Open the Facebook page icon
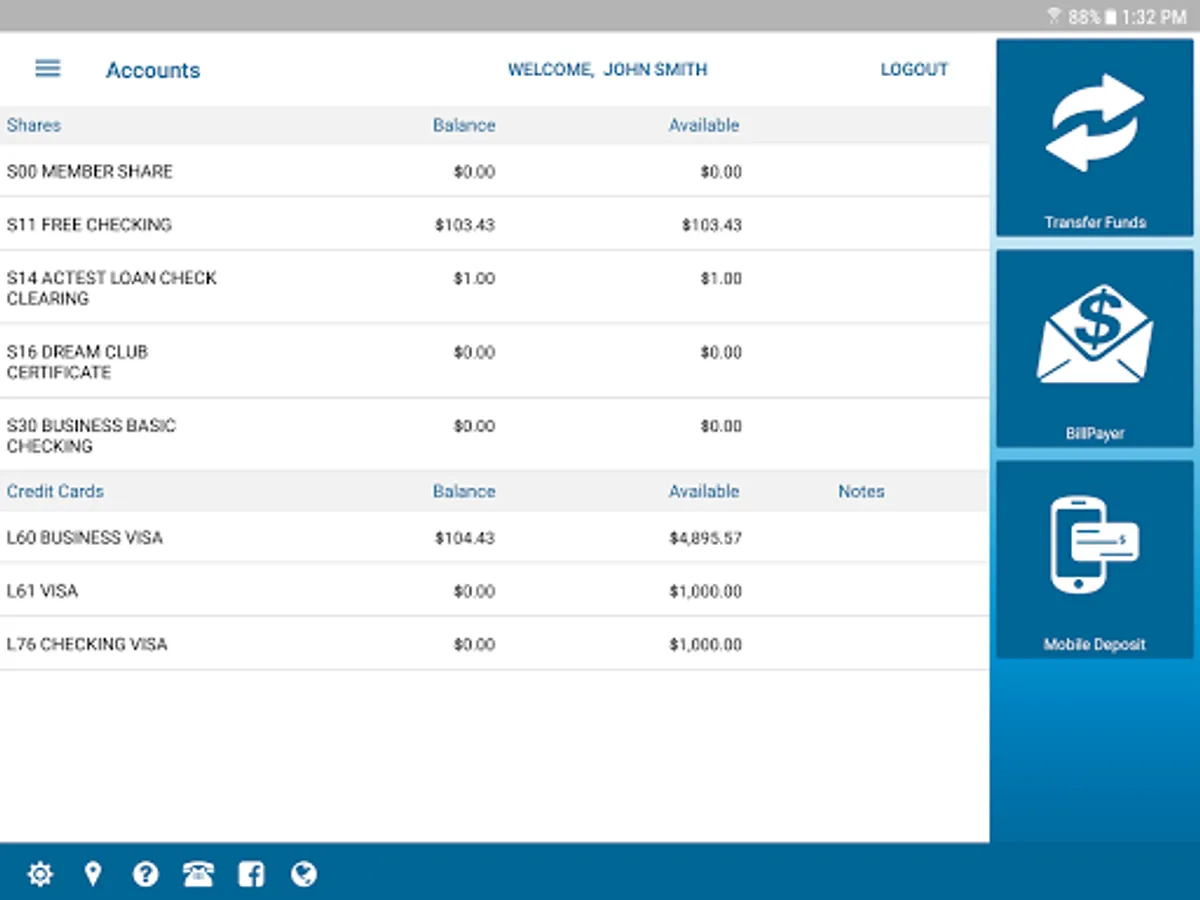 point(251,875)
